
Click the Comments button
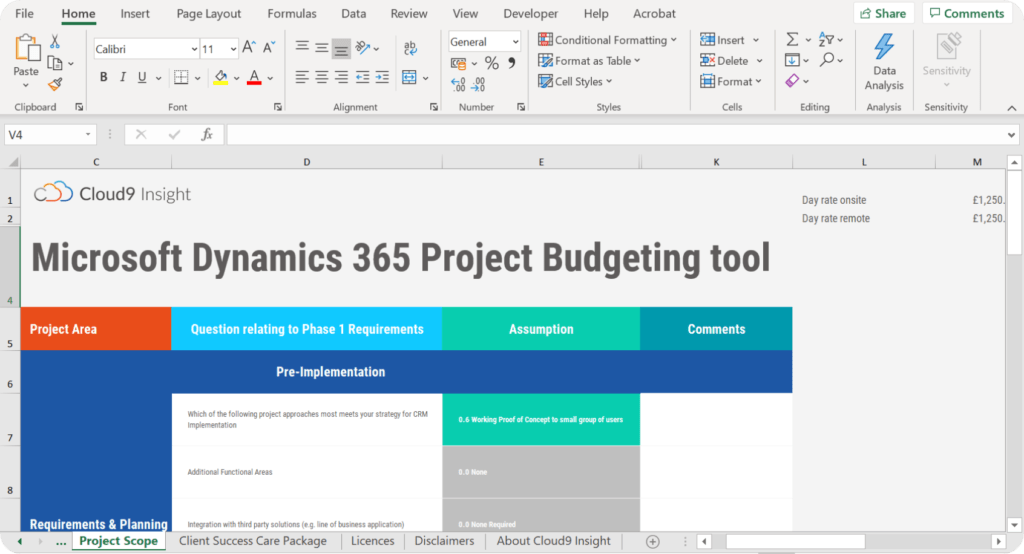pyautogui.click(x=967, y=14)
